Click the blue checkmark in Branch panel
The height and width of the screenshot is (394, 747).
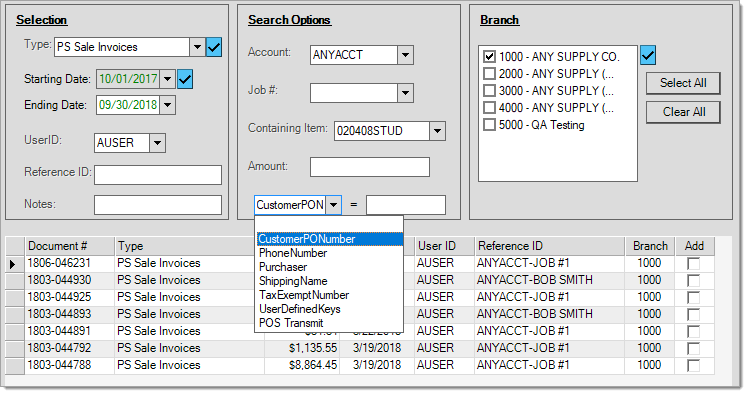click(x=648, y=55)
